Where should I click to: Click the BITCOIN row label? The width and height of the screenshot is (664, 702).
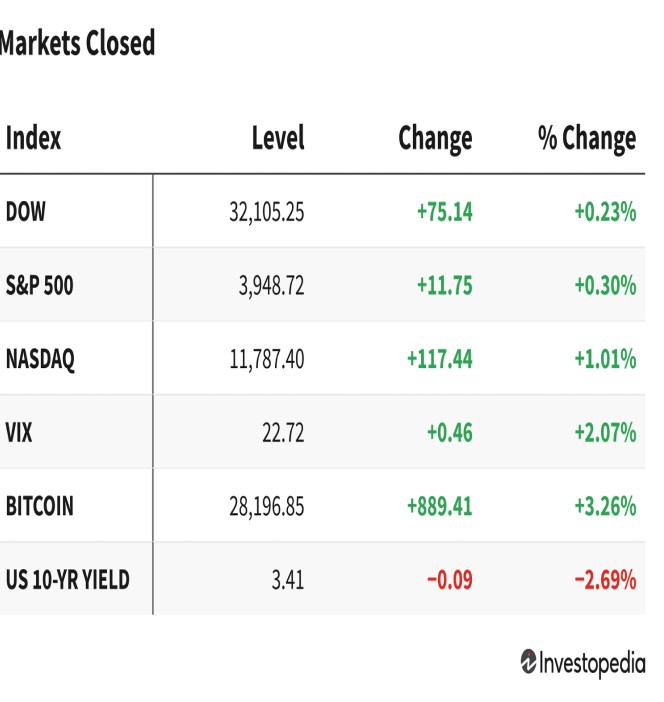(39, 506)
